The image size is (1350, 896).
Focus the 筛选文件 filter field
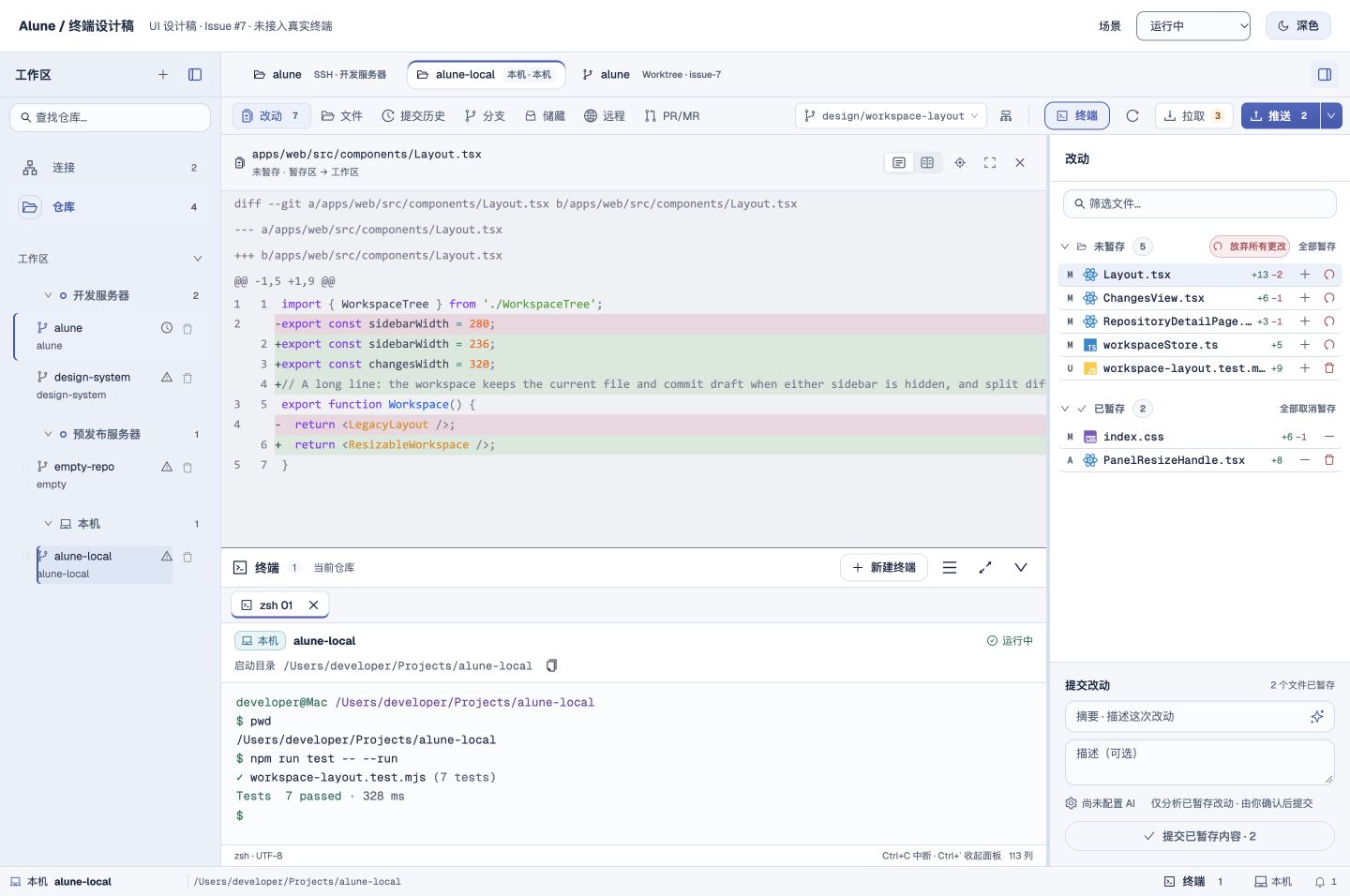(1200, 203)
